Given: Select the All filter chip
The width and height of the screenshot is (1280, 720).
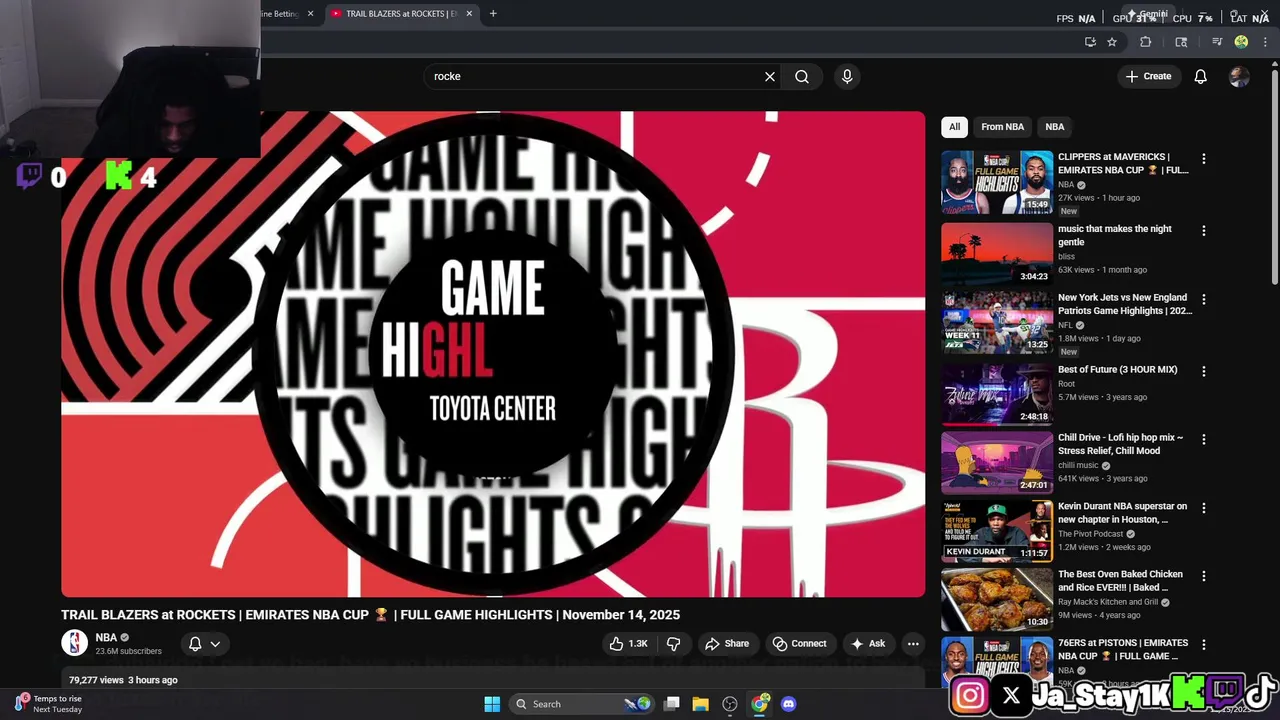Looking at the screenshot, I should 954,127.
